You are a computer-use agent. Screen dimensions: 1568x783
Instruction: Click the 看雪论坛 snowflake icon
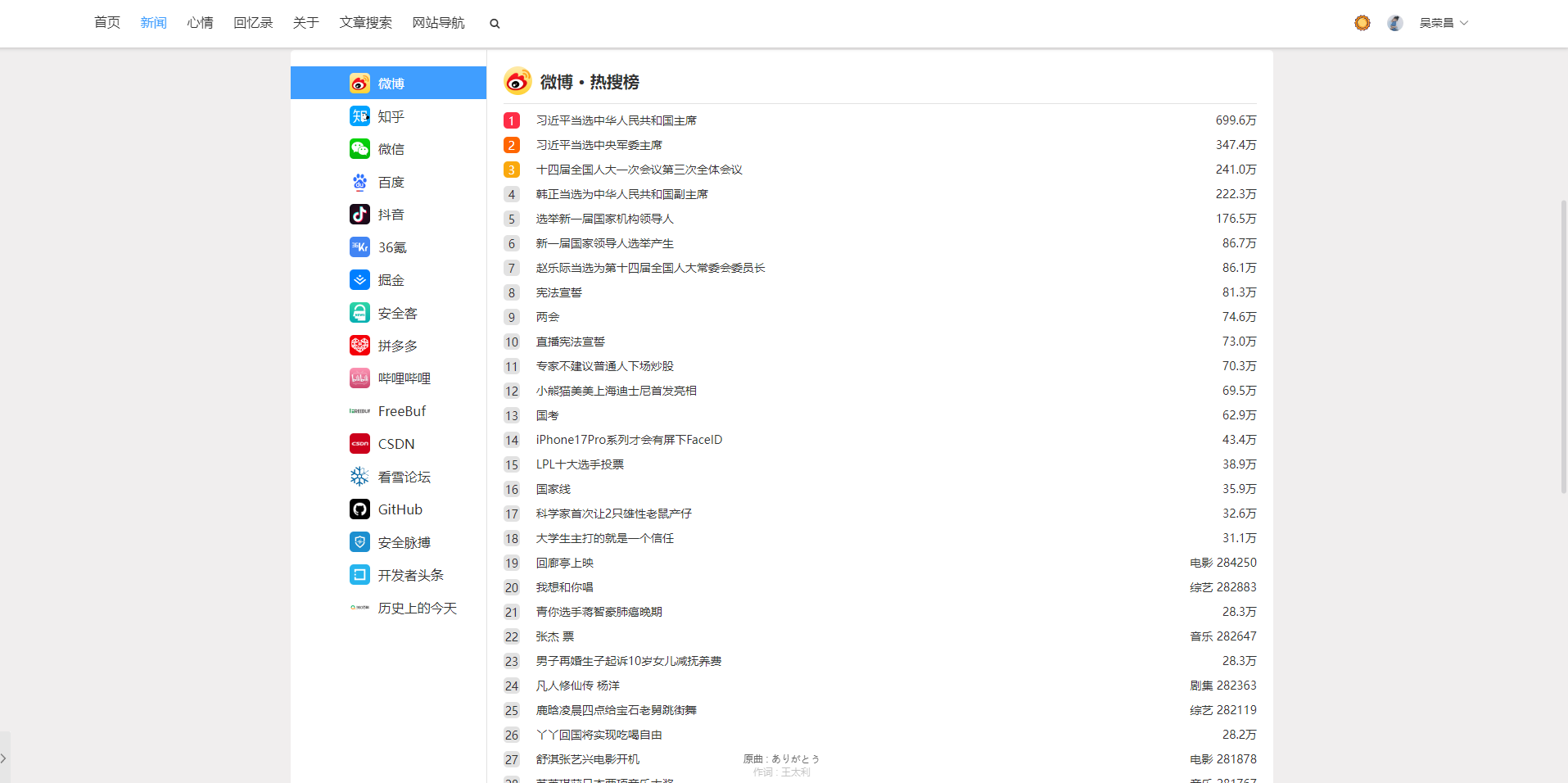pyautogui.click(x=359, y=477)
